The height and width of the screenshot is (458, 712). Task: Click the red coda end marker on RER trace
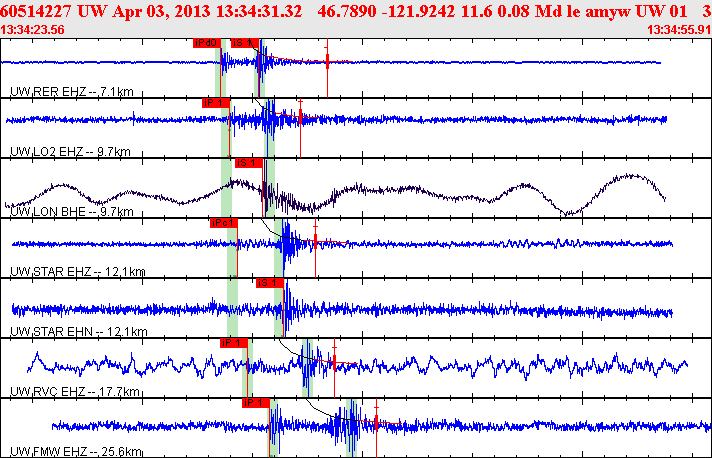click(327, 61)
